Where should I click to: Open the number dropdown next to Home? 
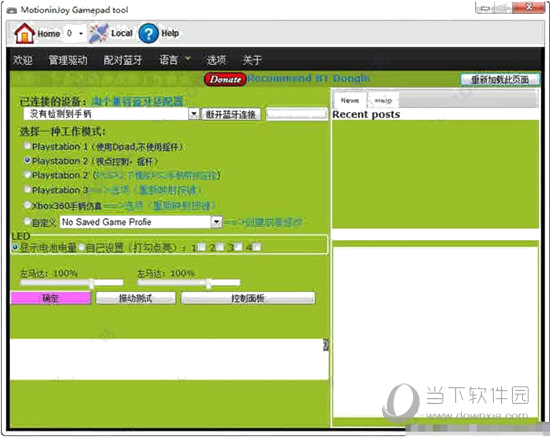[x=75, y=34]
